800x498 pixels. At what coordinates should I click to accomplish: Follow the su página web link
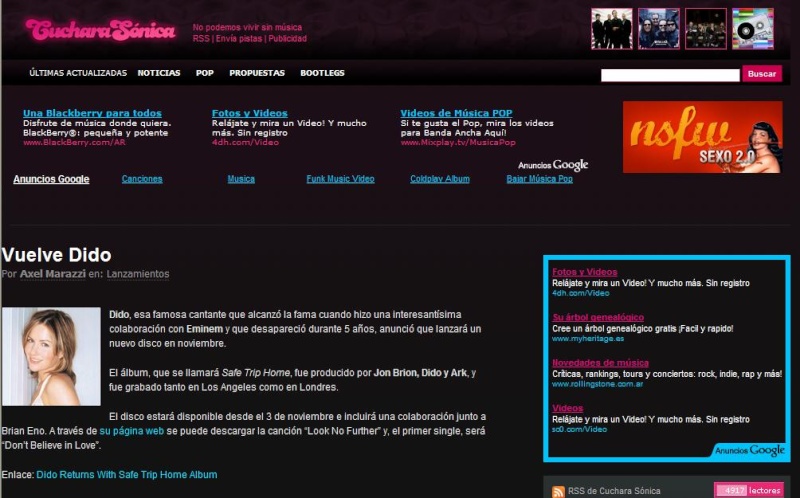click(x=132, y=431)
